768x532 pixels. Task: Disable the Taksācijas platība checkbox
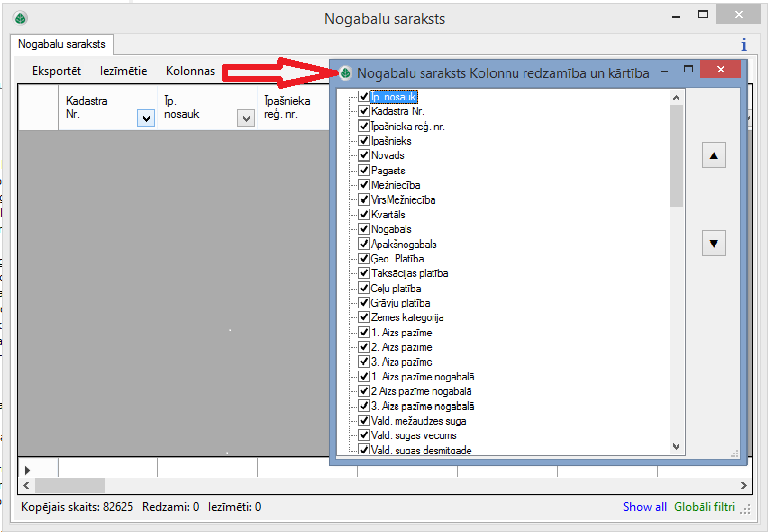pos(364,273)
